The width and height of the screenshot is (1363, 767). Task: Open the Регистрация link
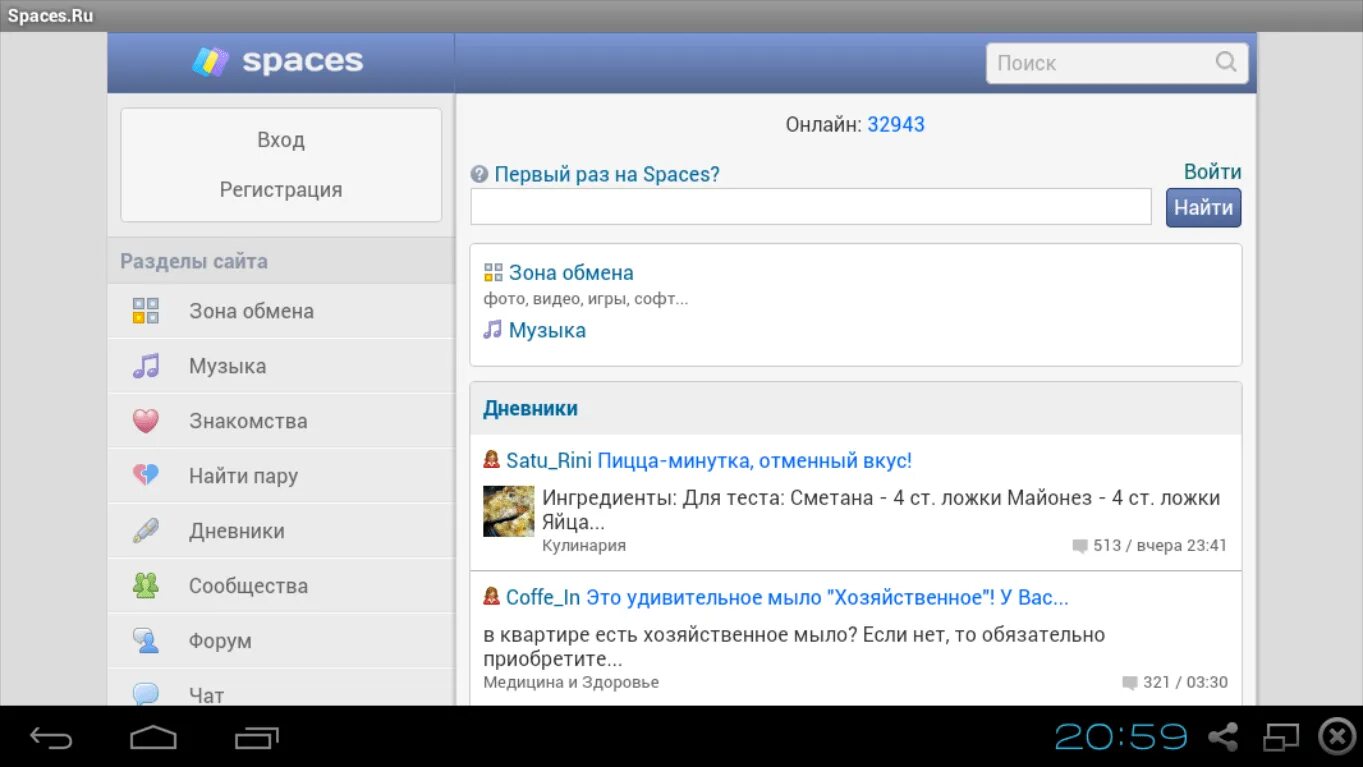click(281, 190)
